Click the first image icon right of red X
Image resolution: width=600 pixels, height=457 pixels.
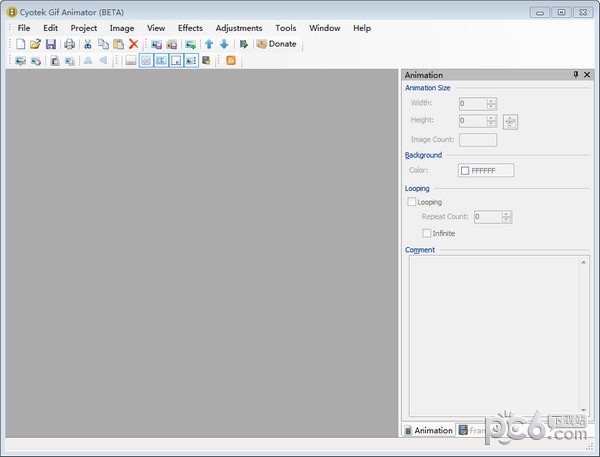click(156, 44)
